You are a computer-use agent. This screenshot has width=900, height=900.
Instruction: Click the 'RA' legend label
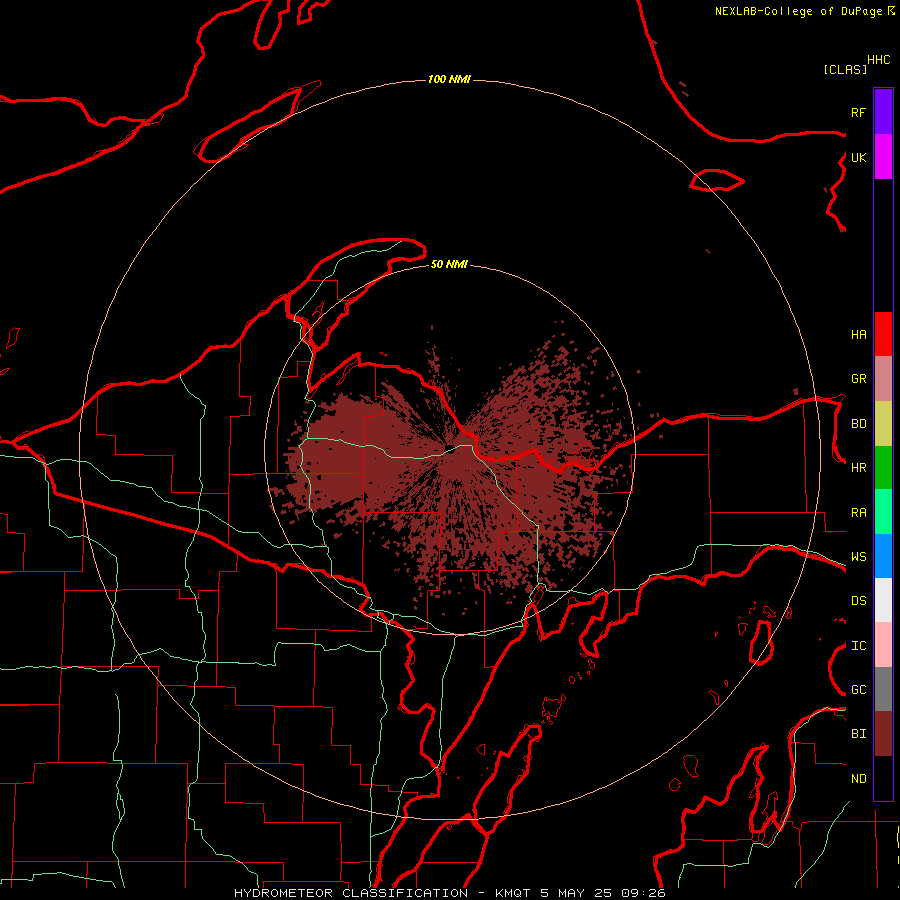coord(858,513)
